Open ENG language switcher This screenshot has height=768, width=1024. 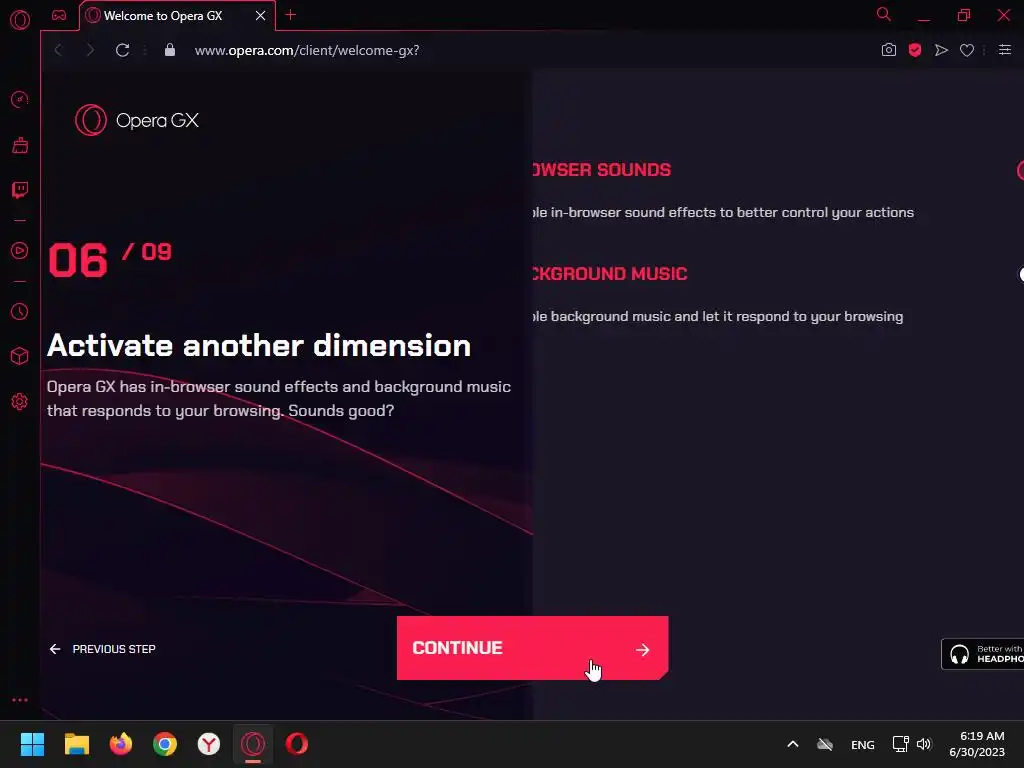[863, 744]
